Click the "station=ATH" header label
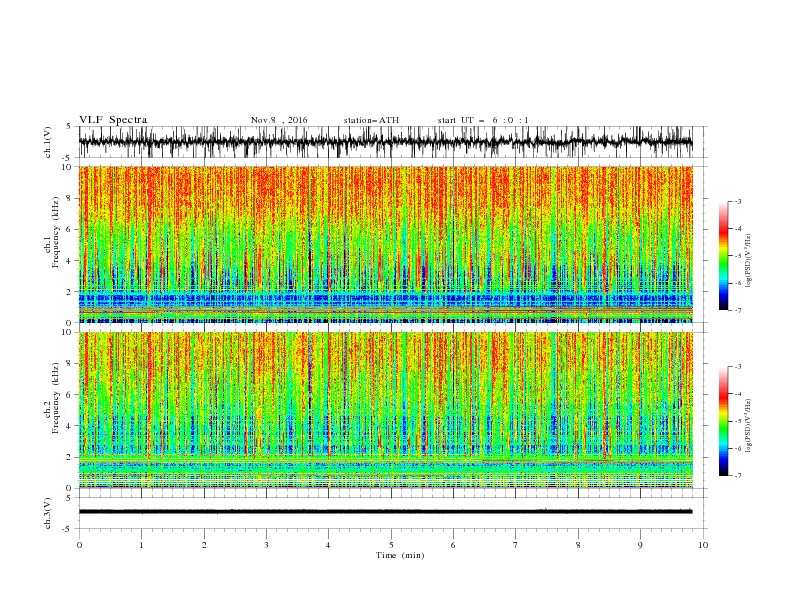 (x=371, y=120)
